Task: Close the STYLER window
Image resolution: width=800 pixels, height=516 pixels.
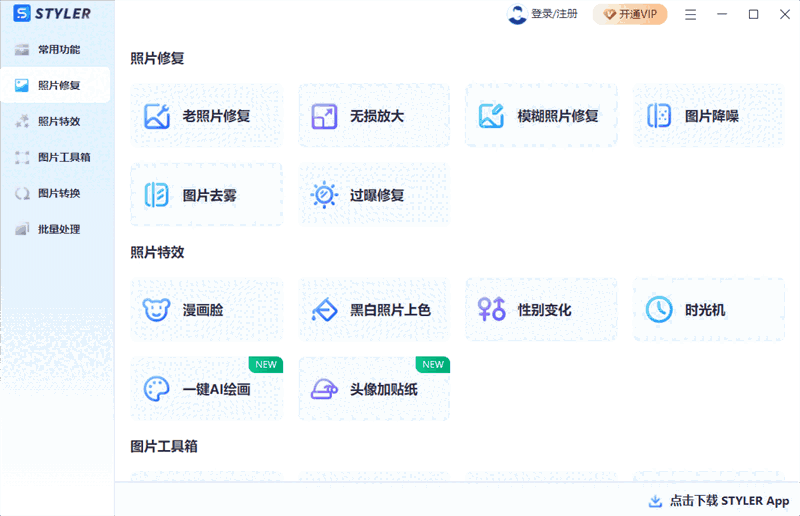Action: pyautogui.click(x=785, y=14)
